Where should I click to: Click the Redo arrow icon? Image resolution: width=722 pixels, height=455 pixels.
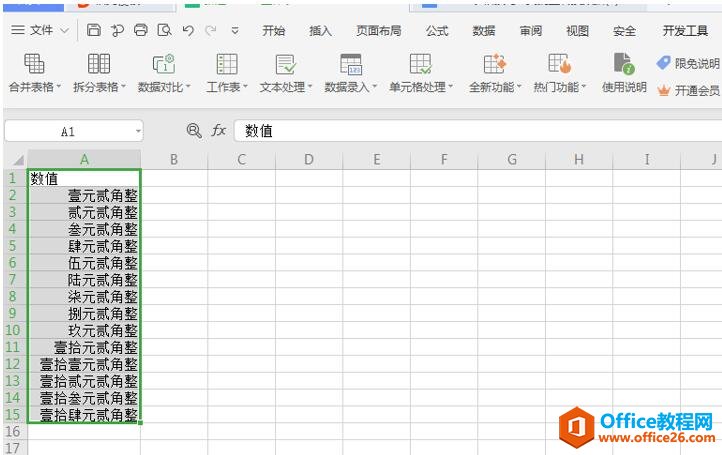(211, 31)
